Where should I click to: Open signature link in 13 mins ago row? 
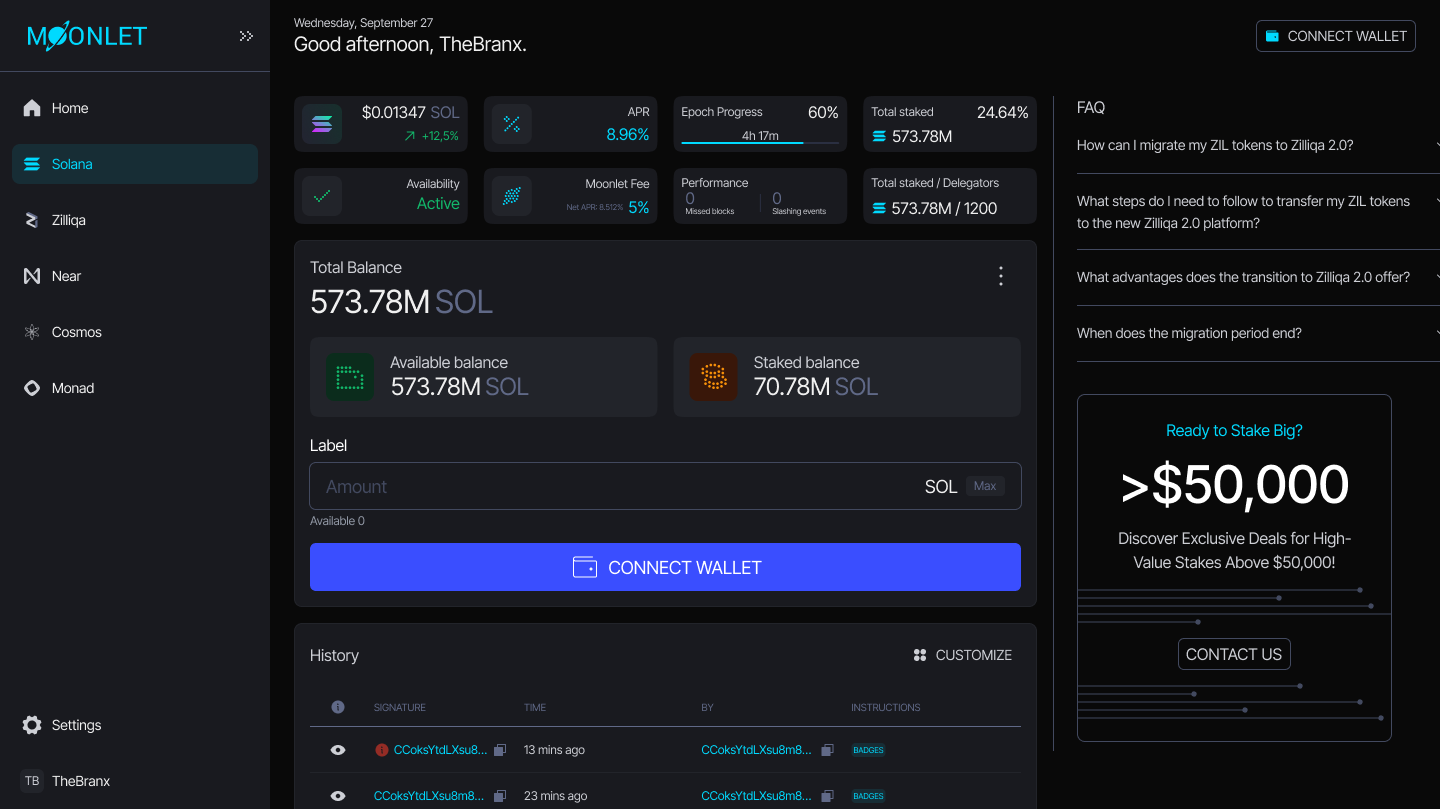coord(441,750)
